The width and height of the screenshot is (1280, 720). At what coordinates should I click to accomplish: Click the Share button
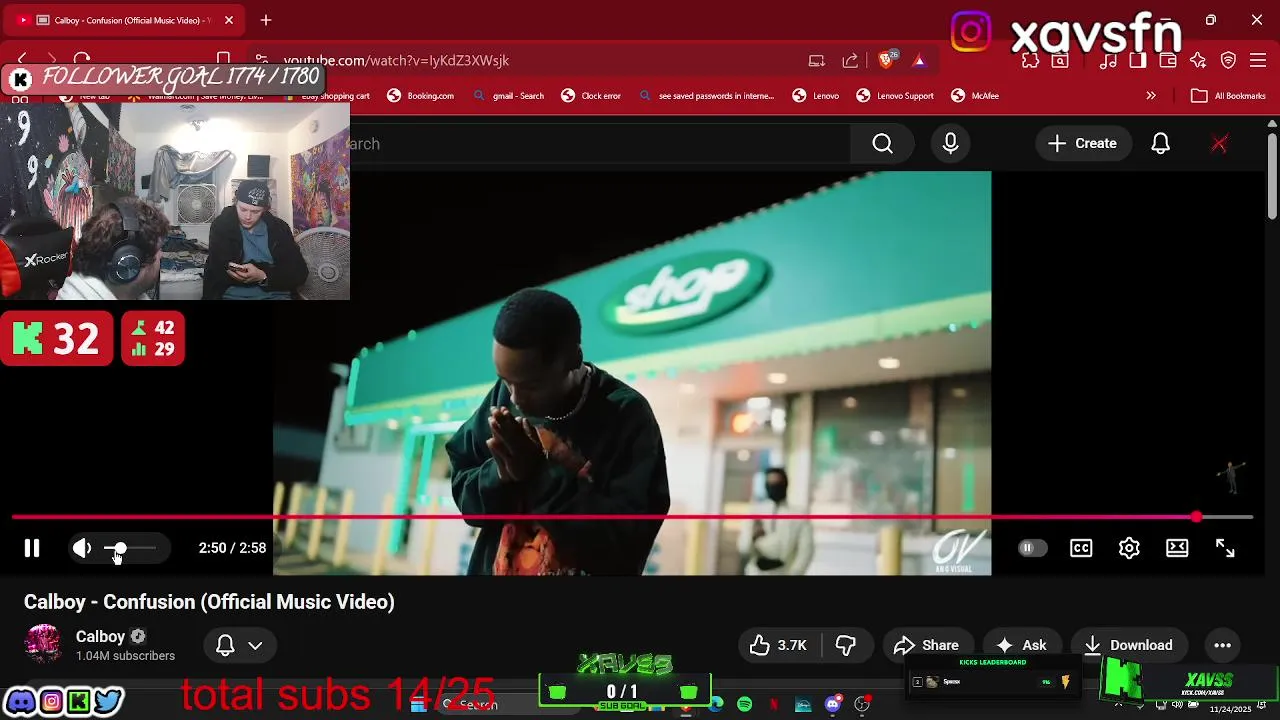[x=927, y=645]
